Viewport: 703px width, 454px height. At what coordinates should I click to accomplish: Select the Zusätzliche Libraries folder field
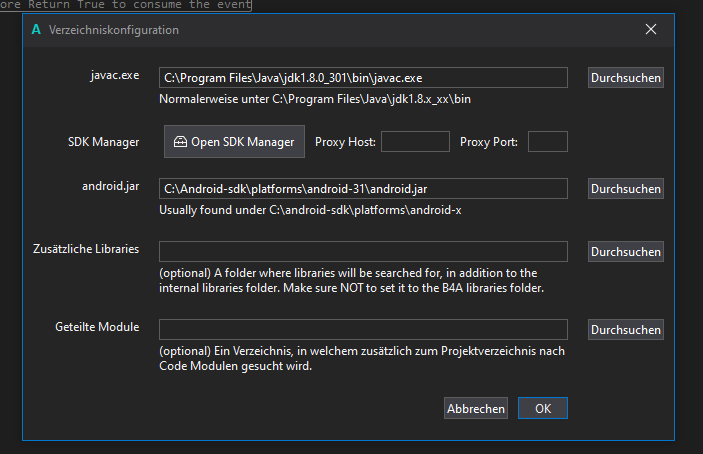point(363,251)
